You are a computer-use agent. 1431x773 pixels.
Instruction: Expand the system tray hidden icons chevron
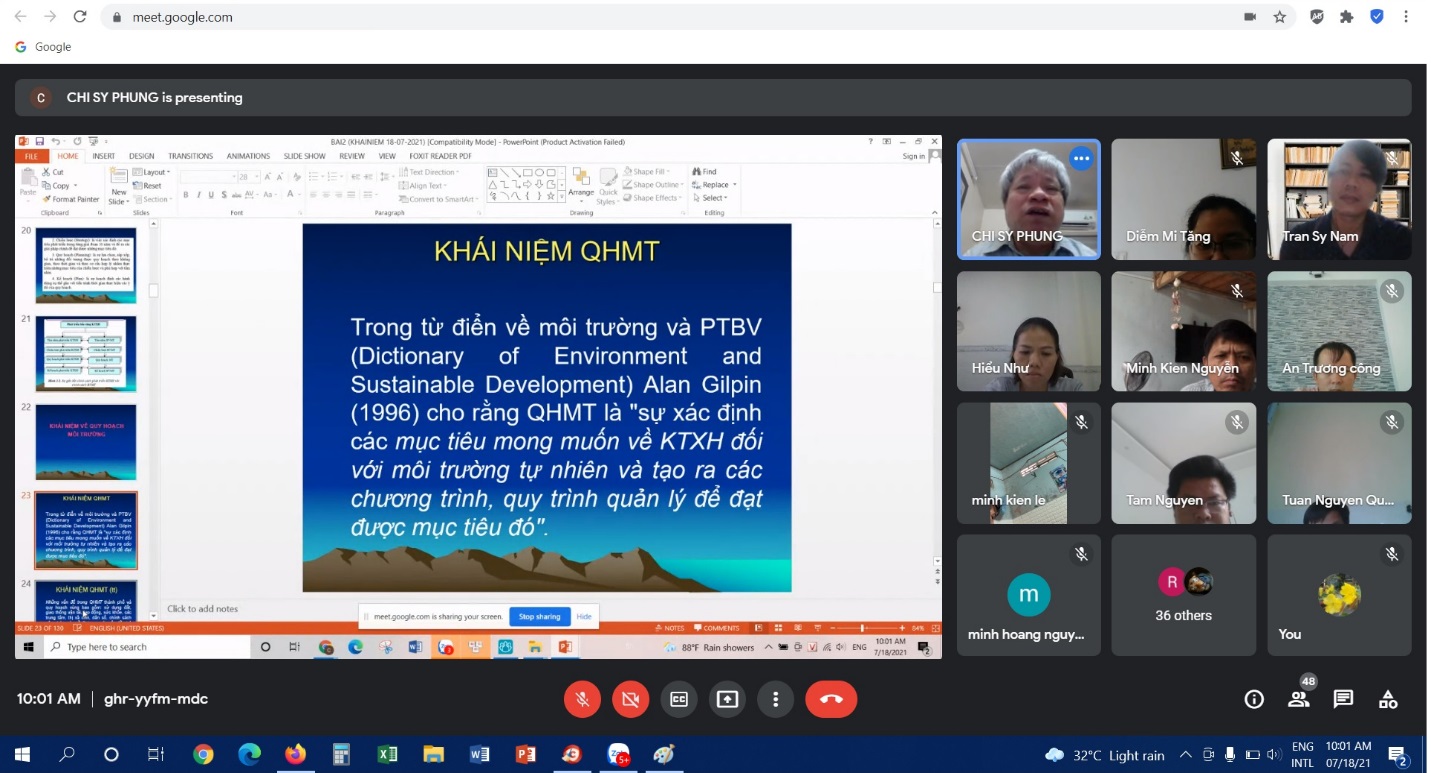coord(1186,755)
